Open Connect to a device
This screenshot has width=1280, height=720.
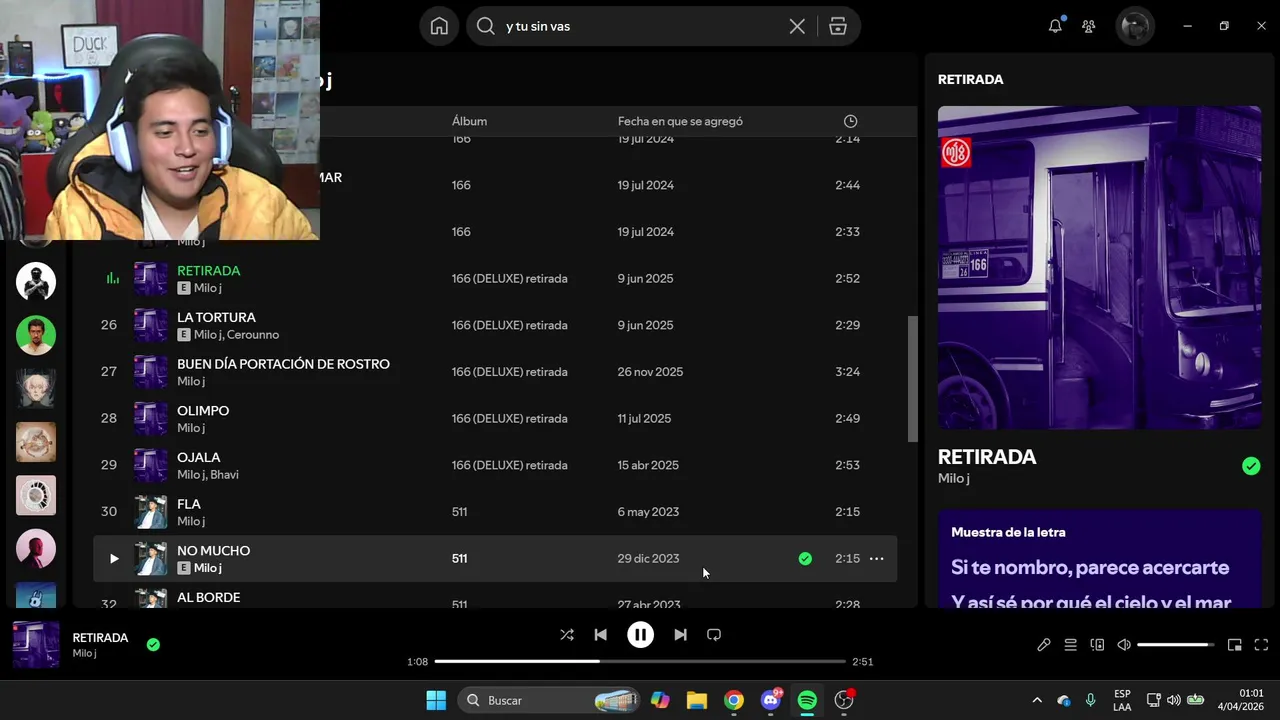(x=1097, y=645)
